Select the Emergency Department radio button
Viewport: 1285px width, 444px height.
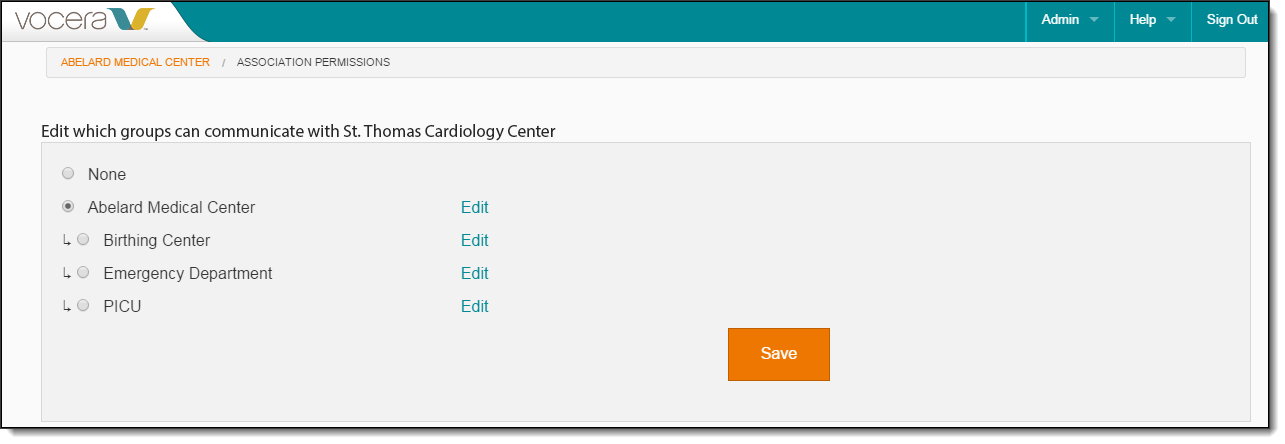pos(83,273)
